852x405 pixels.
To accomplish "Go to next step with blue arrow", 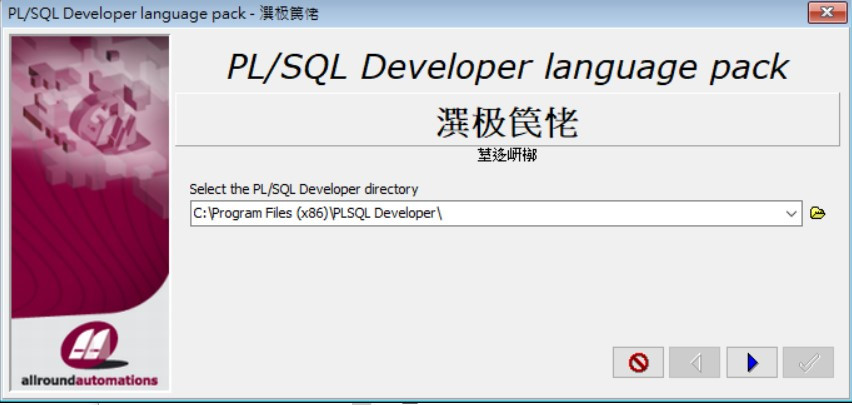I will pos(752,362).
